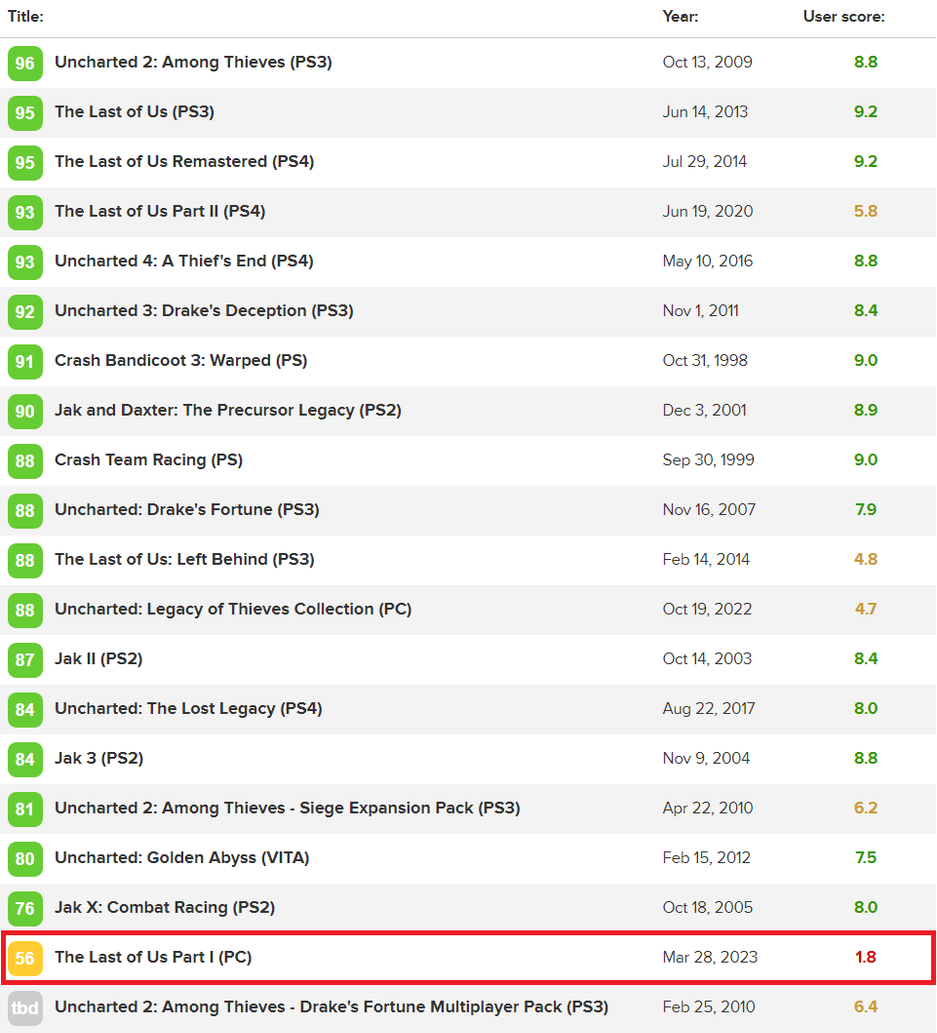The width and height of the screenshot is (937, 1033).
Task: Click metascore 88 badge for Drake's Fortune (PS3)
Action: click(25, 511)
